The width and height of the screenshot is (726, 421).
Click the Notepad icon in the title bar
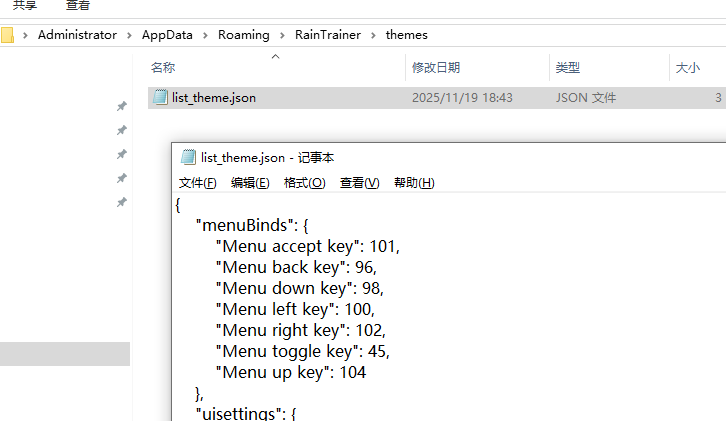[188, 157]
